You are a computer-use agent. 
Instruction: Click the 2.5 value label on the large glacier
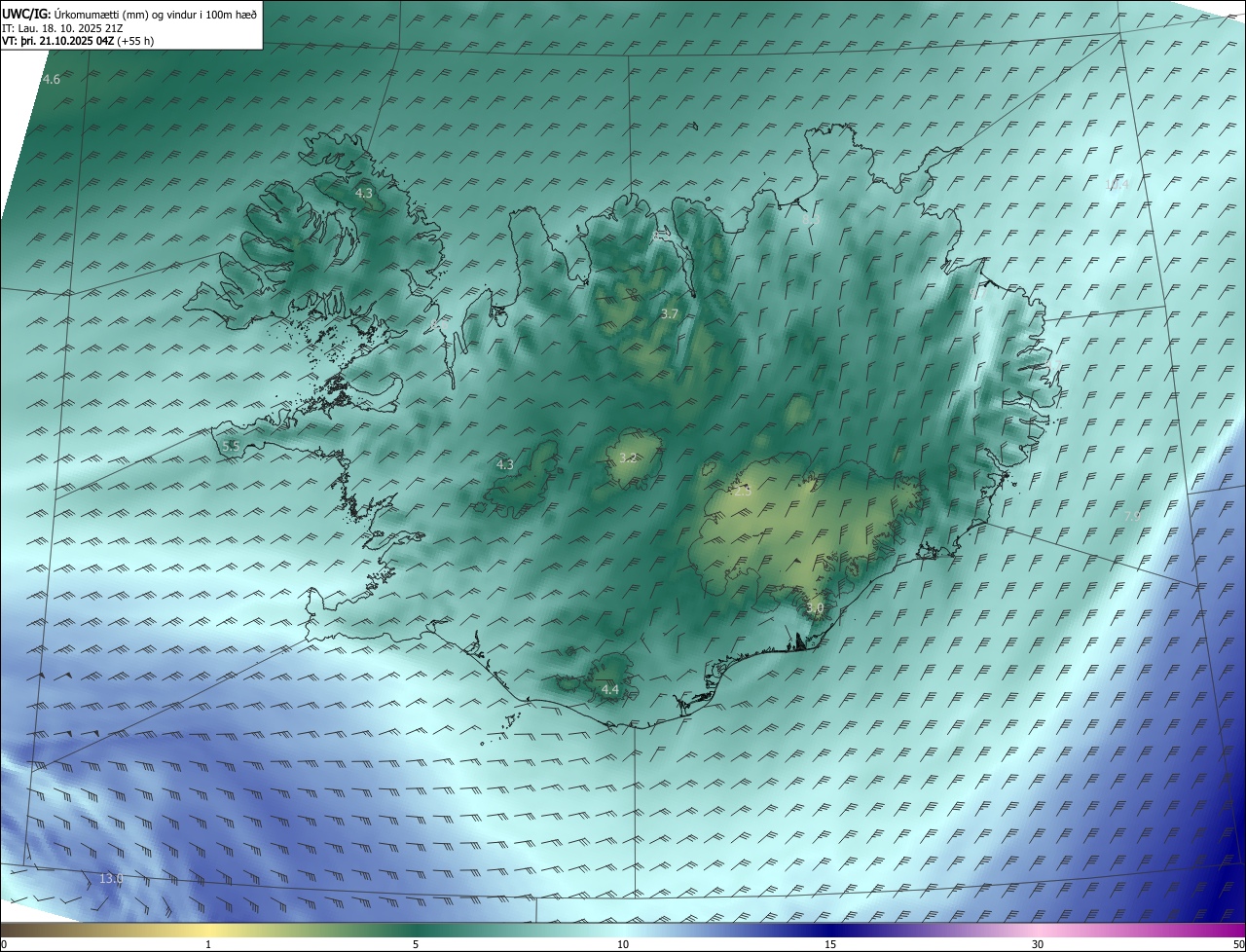(x=742, y=492)
